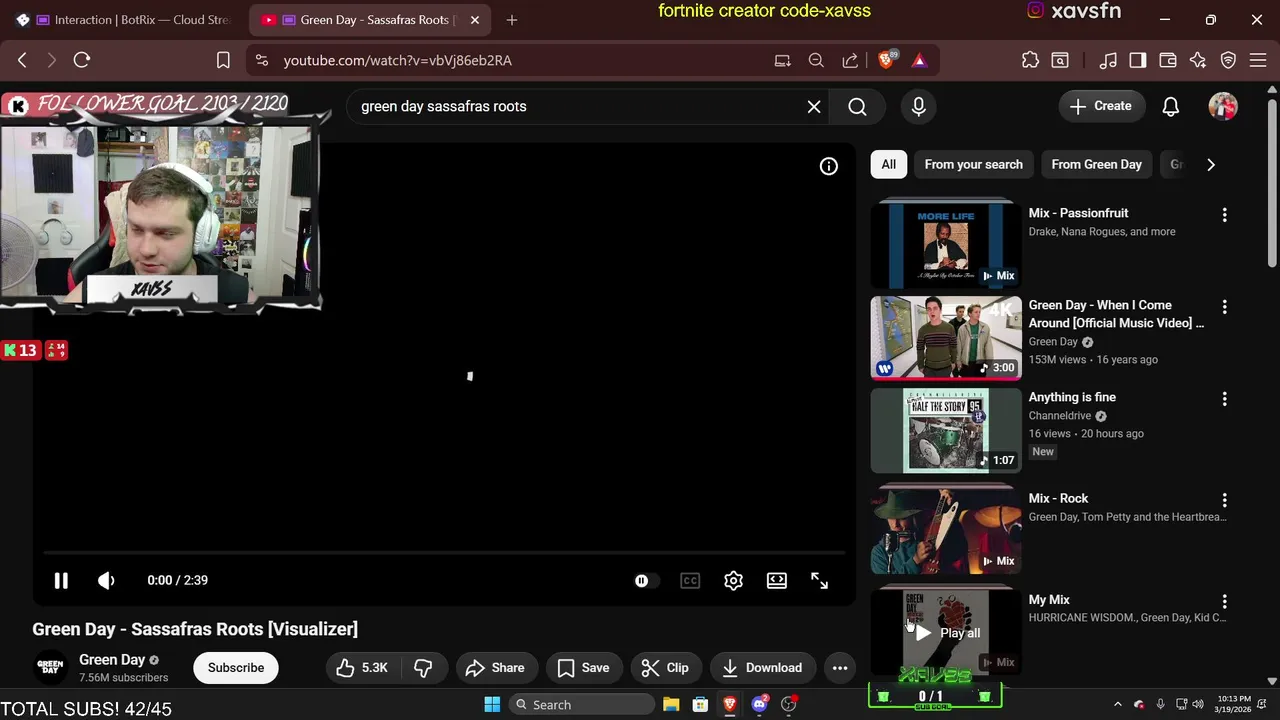Like the video (5.3K)

coord(362,668)
